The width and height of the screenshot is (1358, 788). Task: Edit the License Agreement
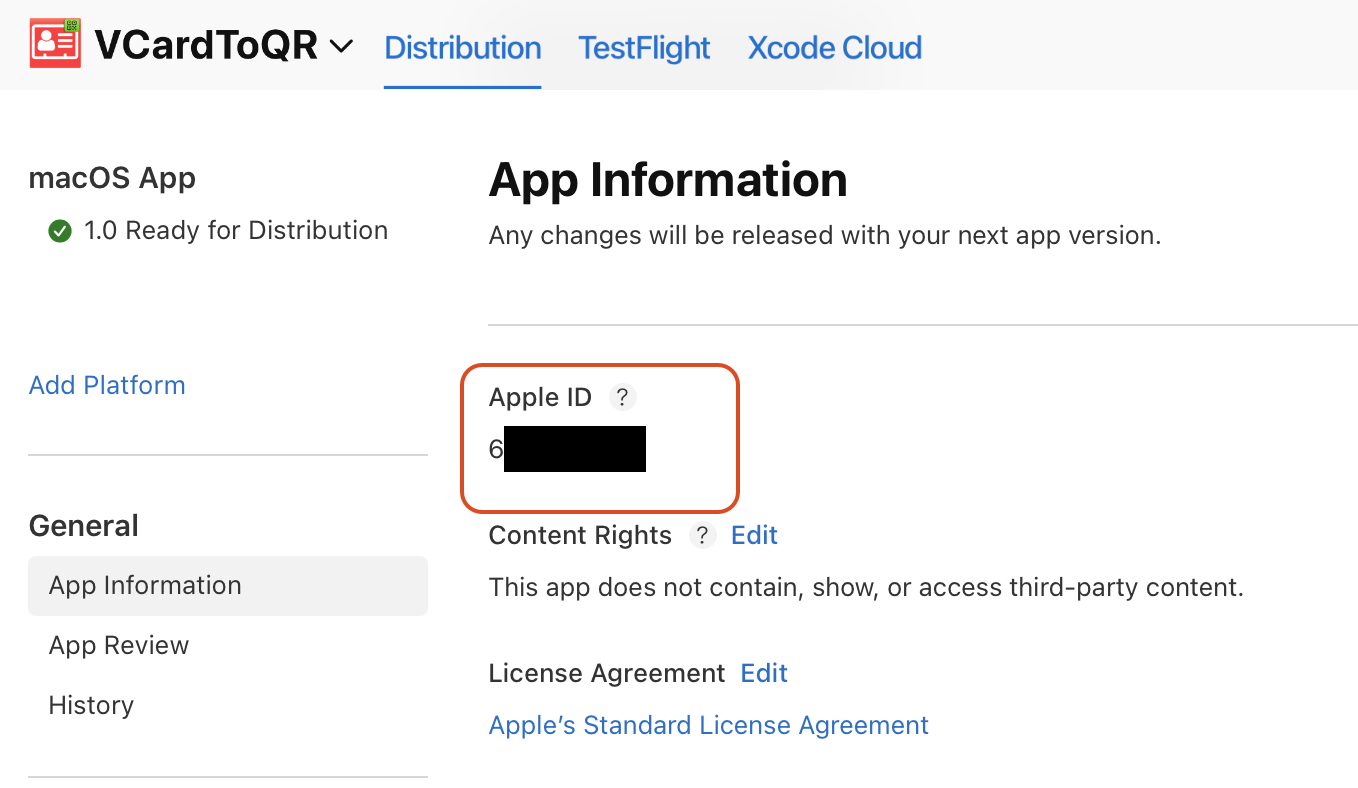tap(764, 673)
